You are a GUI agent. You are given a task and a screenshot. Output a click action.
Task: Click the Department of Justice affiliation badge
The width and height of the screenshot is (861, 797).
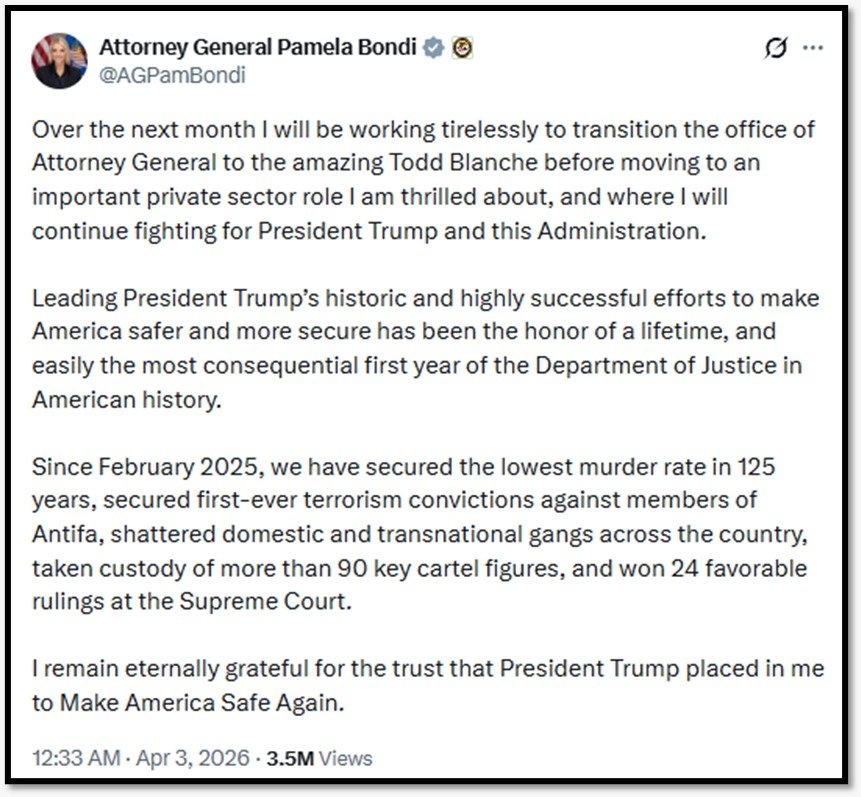pyautogui.click(x=460, y=45)
